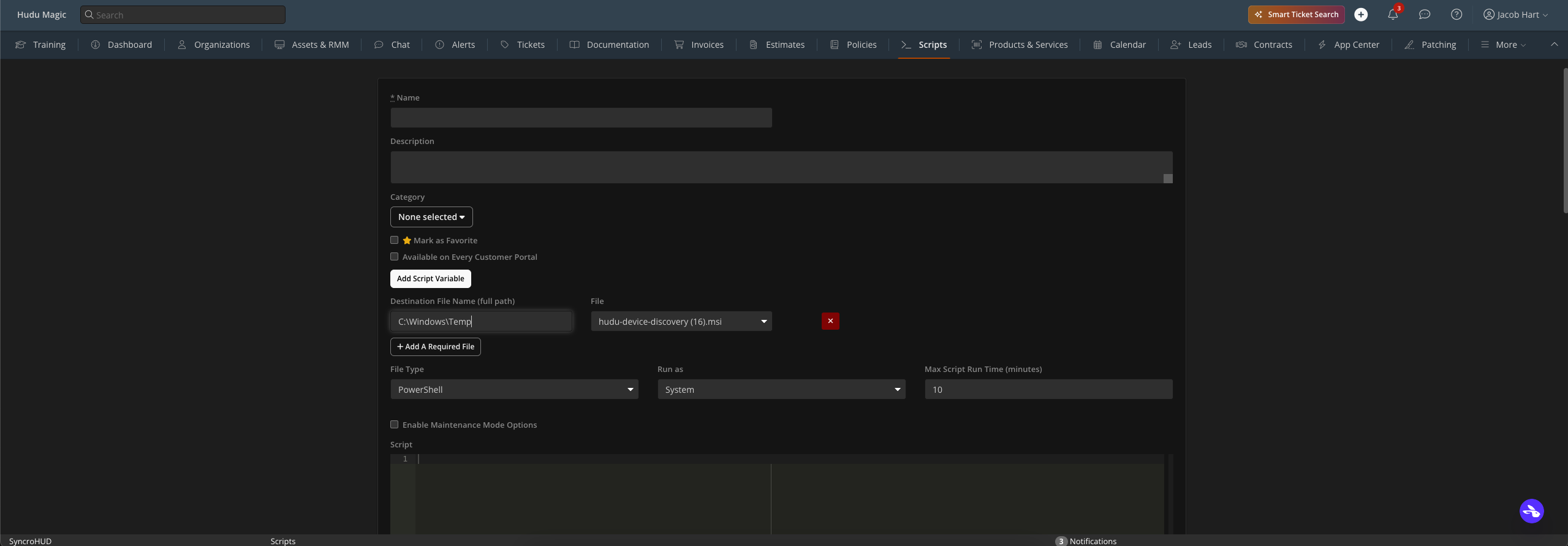Click the App Center lightning icon
The width and height of the screenshot is (1568, 546).
tap(1322, 45)
